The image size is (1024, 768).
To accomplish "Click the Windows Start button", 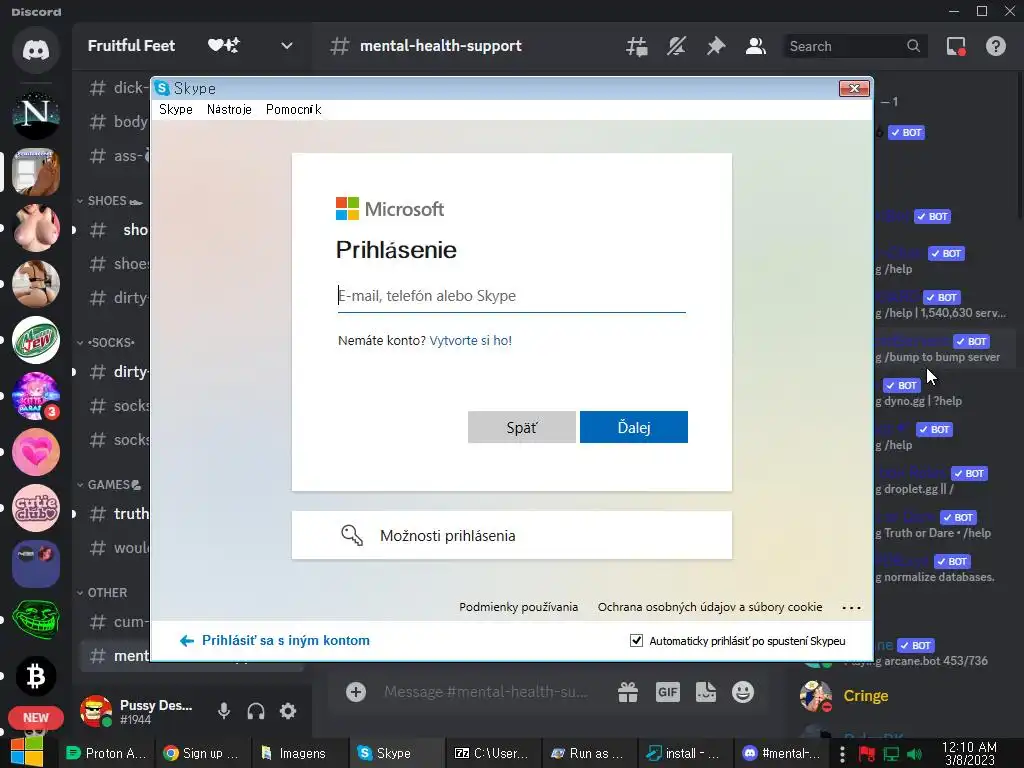I will (x=26, y=752).
